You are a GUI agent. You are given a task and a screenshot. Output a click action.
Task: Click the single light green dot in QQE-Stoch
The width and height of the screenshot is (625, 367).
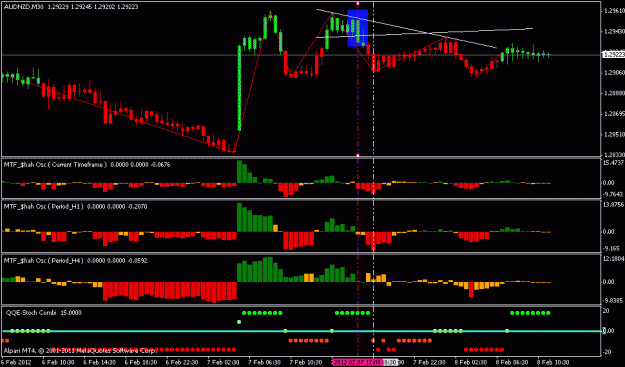[x=239, y=322]
